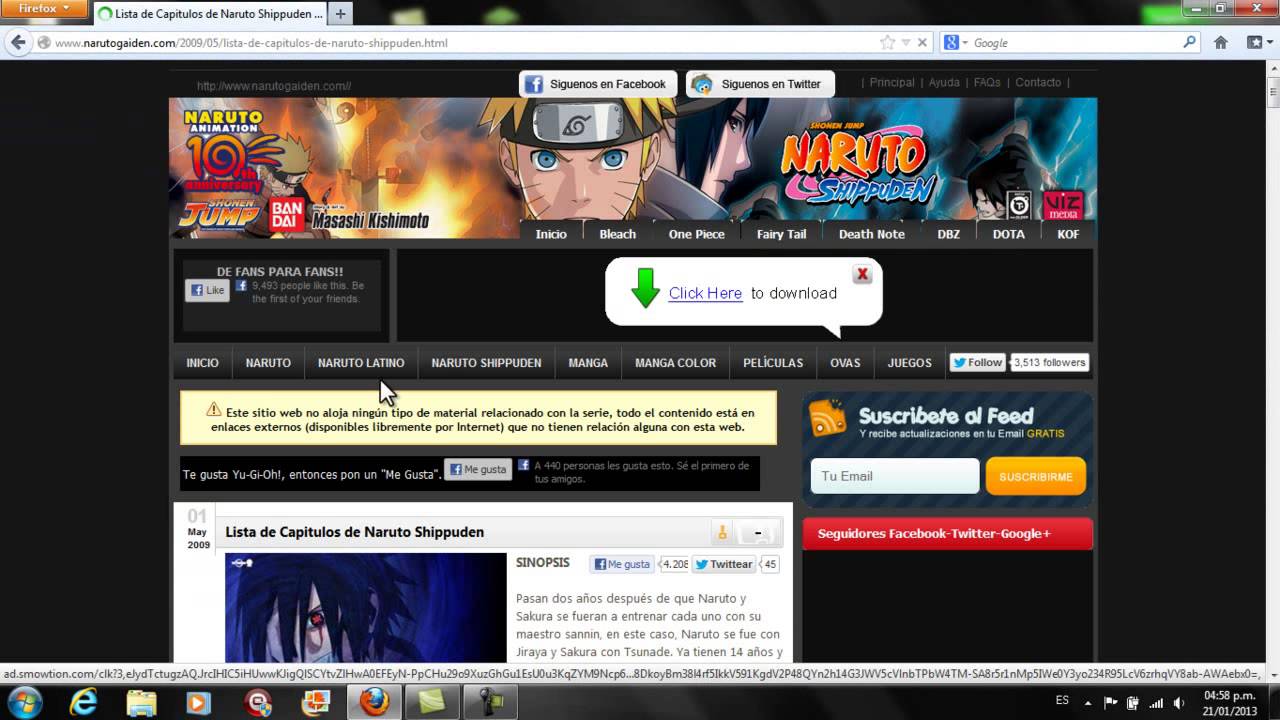1280x720 pixels.
Task: Open the Google search engine selector
Action: [956, 42]
